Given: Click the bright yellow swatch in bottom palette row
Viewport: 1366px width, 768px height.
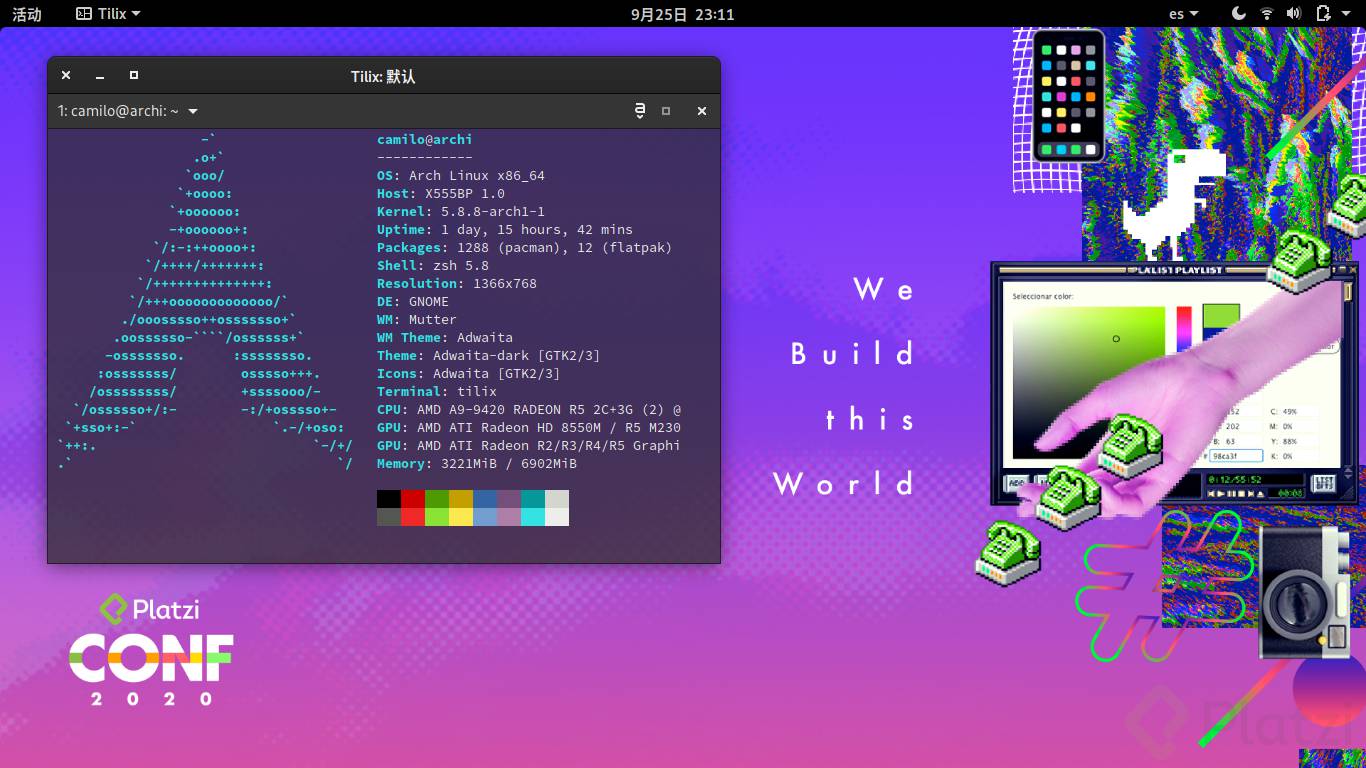Looking at the screenshot, I should tap(461, 517).
